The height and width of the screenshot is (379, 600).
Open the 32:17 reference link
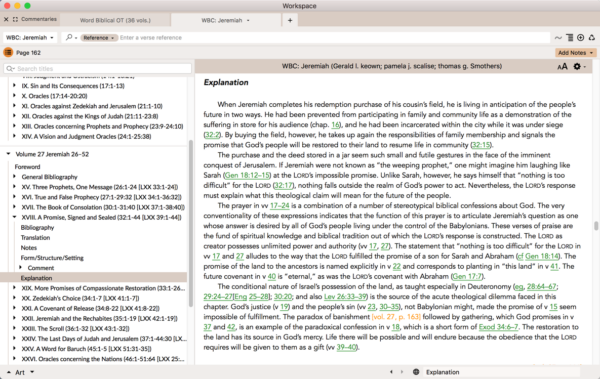[284, 185]
